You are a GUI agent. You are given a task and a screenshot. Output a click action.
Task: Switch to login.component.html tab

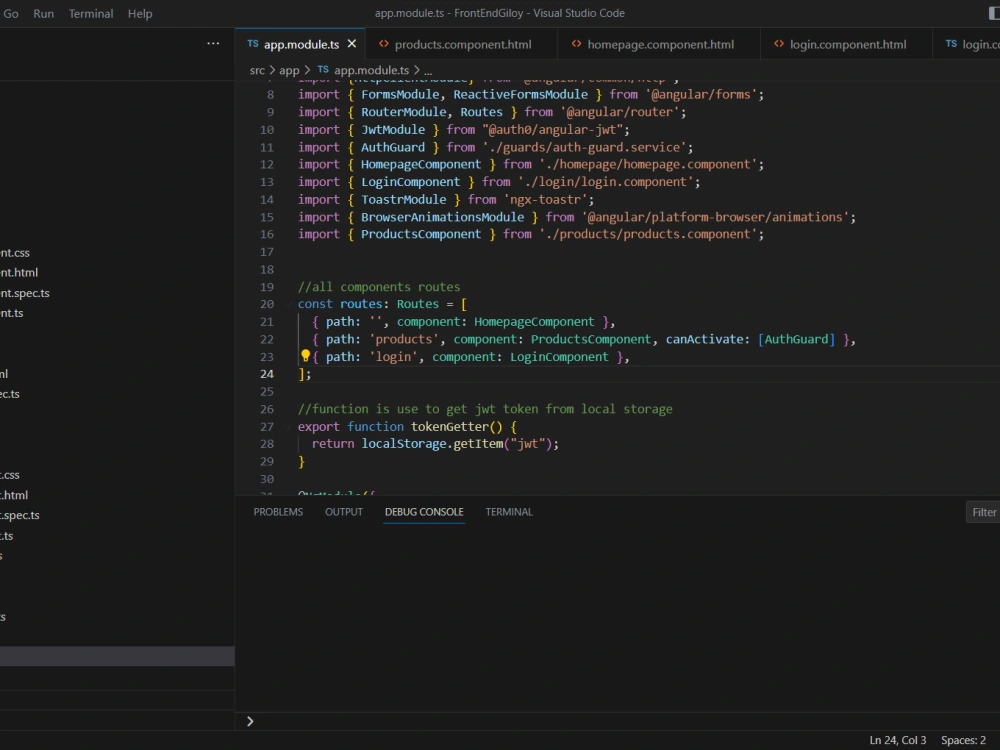(x=846, y=44)
